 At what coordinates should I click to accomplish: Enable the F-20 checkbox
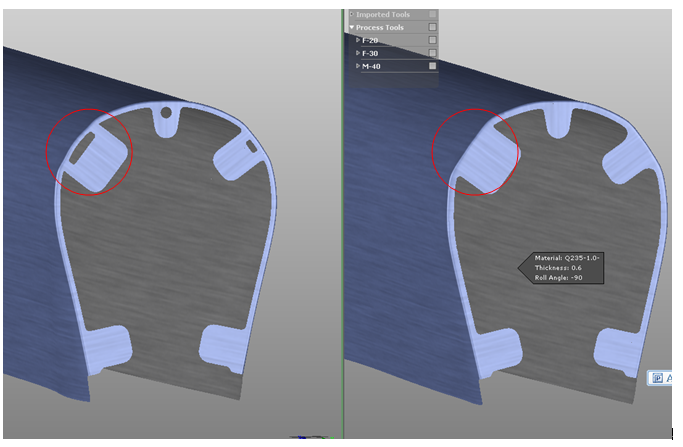[x=432, y=40]
